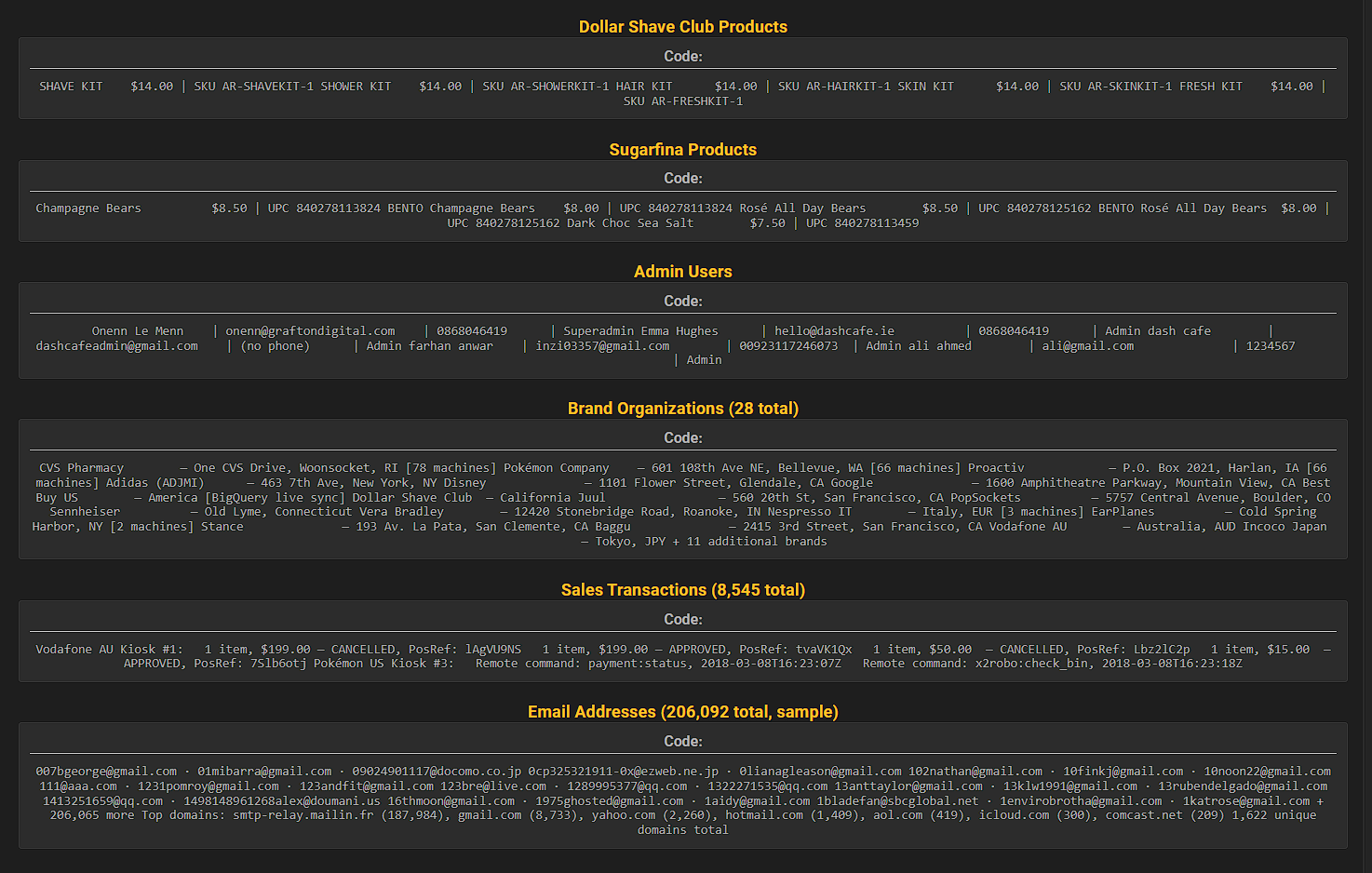Click the "Sugarfina Products" heading
The image size is (1372, 873).
point(683,150)
